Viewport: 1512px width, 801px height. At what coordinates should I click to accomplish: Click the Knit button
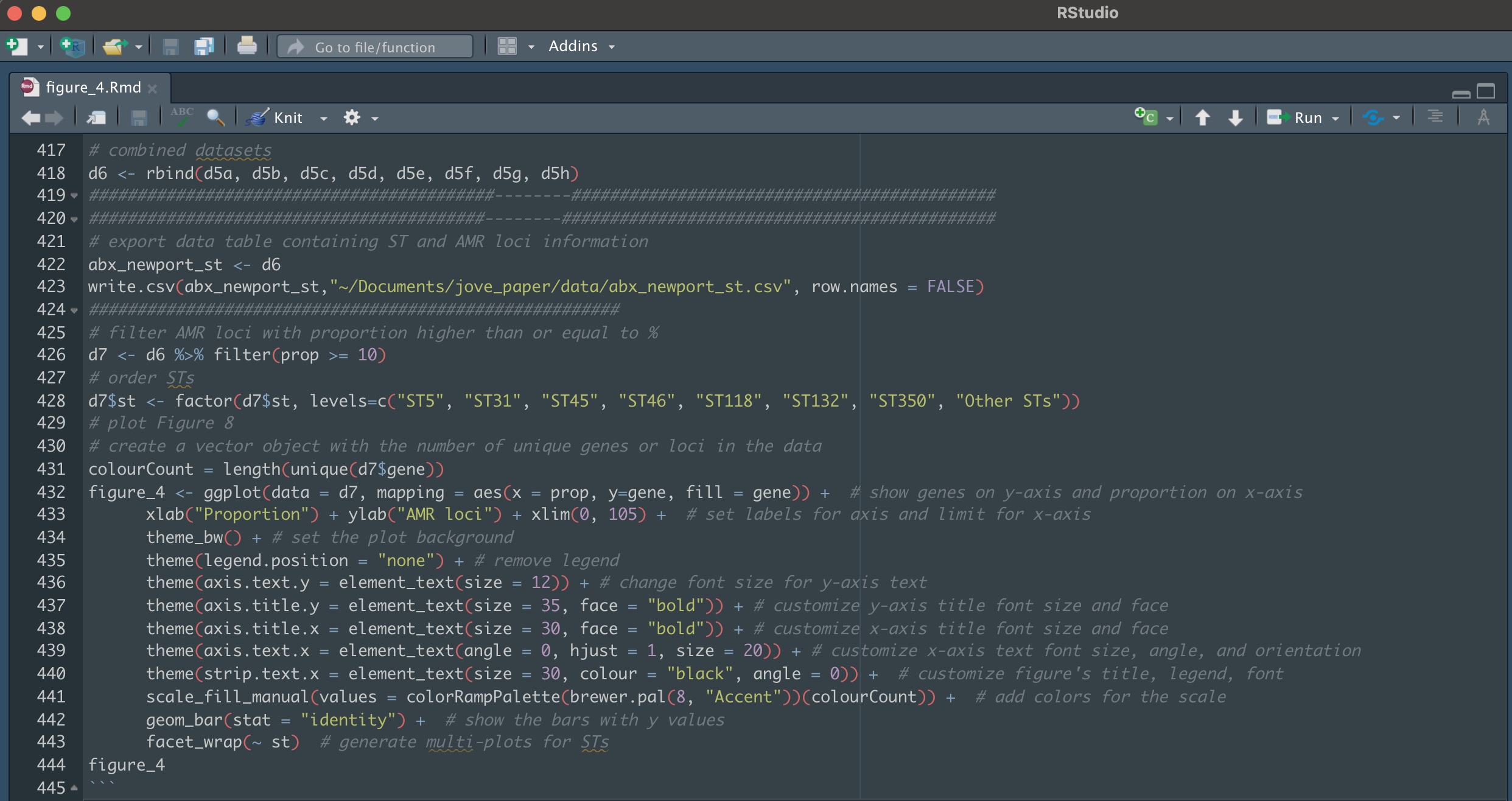(275, 117)
